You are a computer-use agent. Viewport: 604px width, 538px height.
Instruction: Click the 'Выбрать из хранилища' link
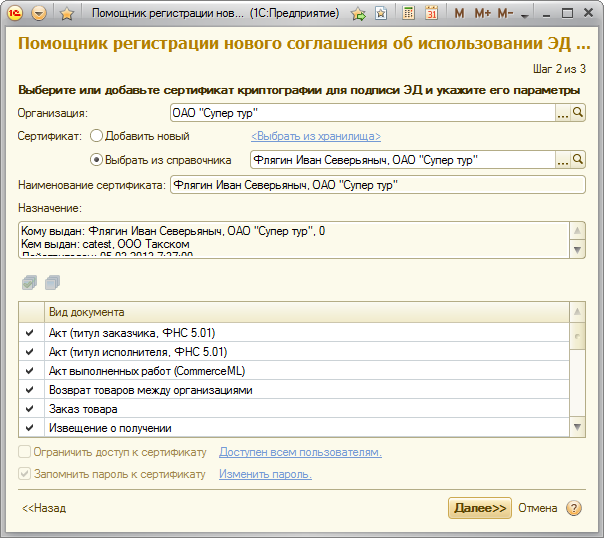(x=315, y=136)
